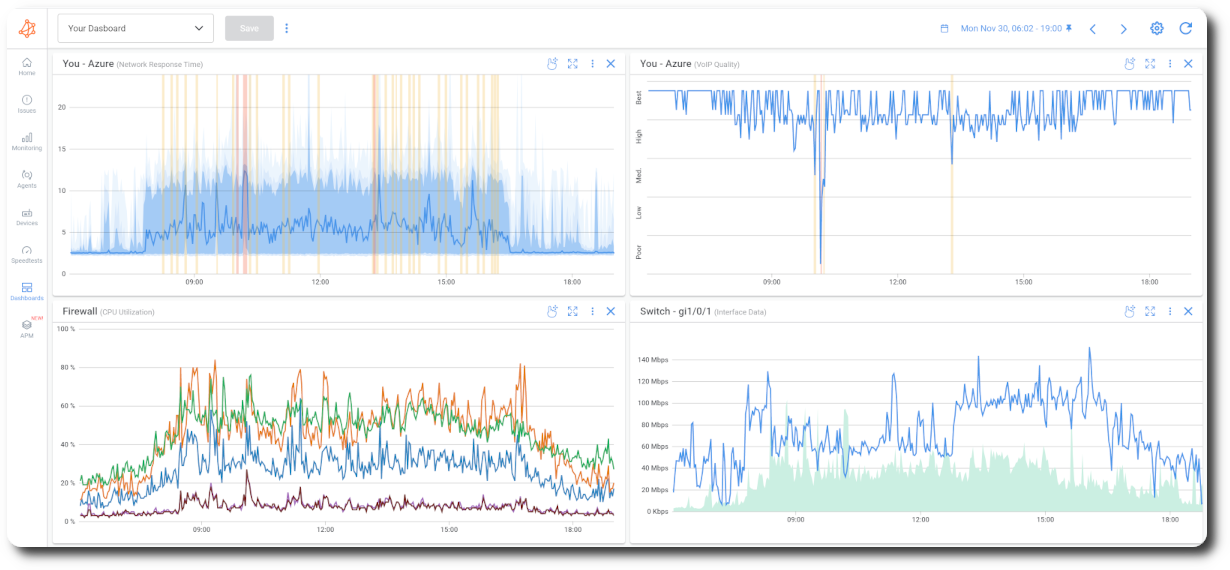Click the pin icon after date range
This screenshot has width=1230, height=570.
click(x=1069, y=29)
